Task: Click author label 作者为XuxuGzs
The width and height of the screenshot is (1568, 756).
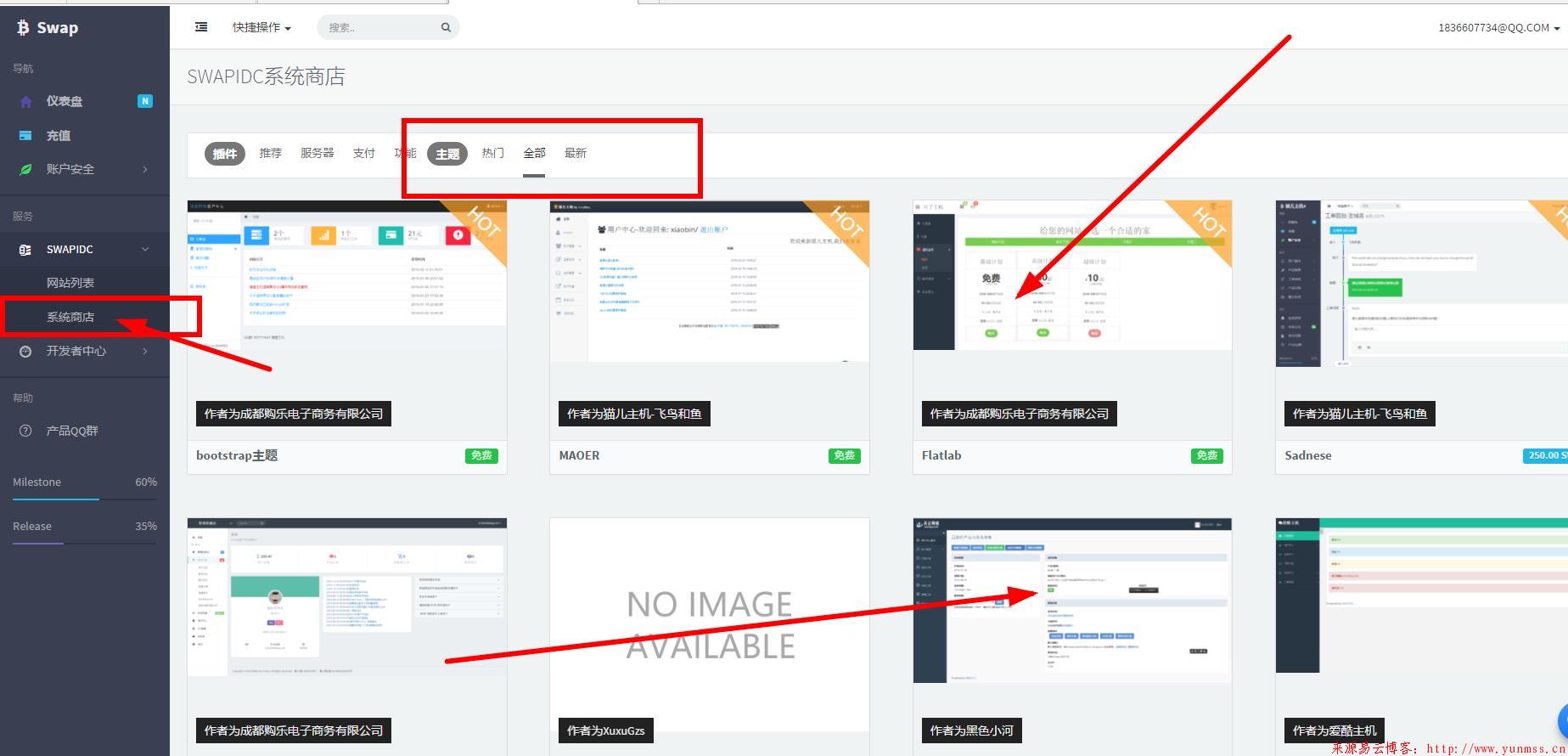Action: click(605, 731)
